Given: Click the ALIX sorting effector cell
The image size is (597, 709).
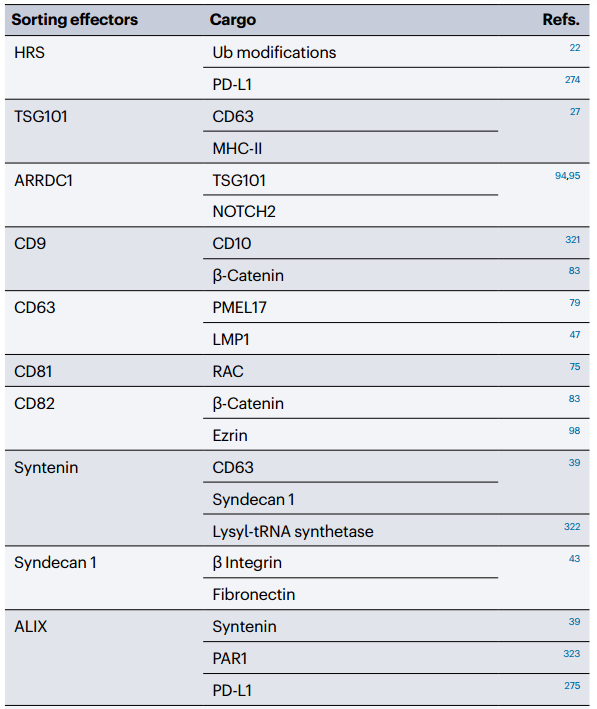Looking at the screenshot, I should 31,627.
